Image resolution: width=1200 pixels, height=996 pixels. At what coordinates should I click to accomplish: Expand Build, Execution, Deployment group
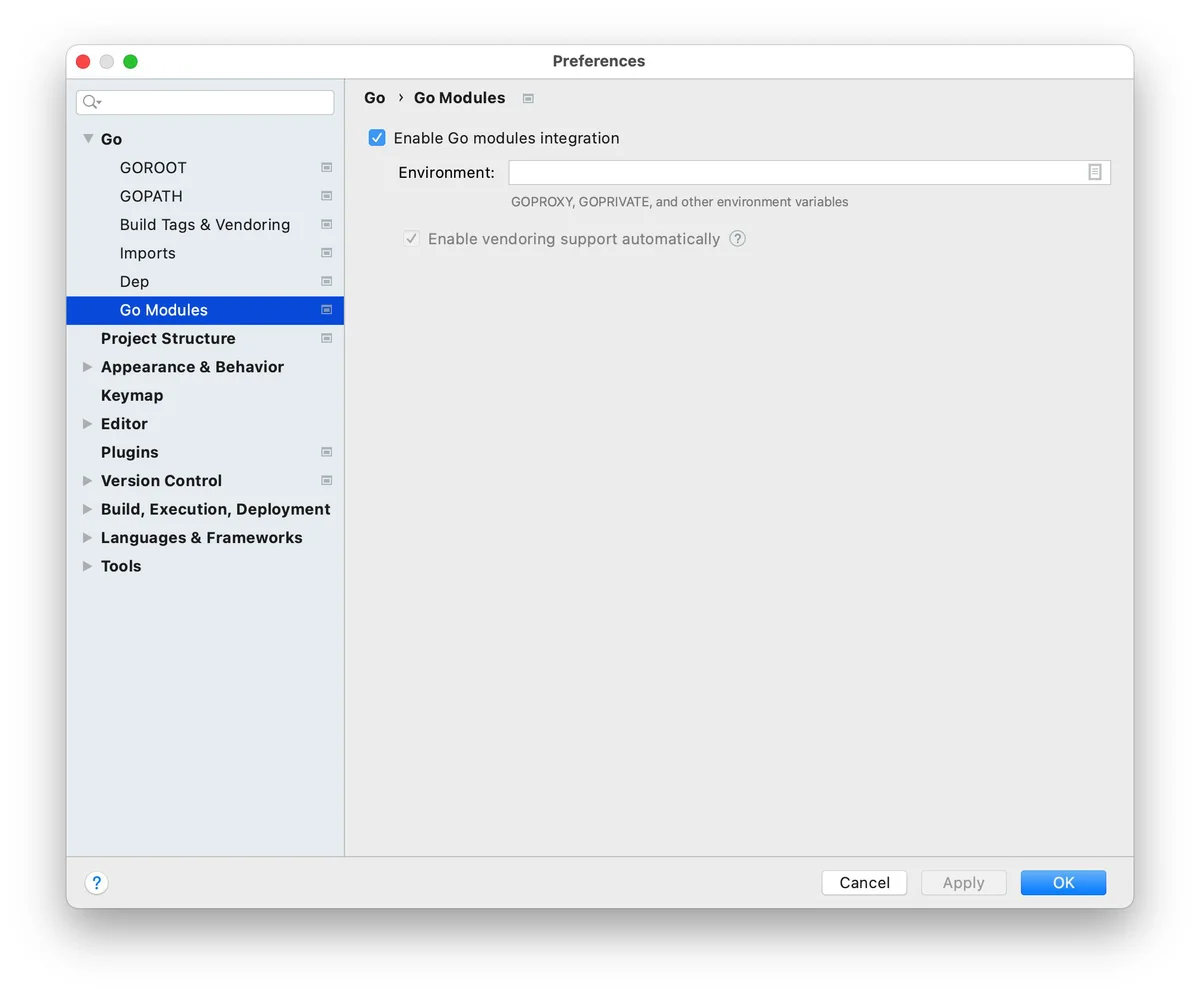88,509
